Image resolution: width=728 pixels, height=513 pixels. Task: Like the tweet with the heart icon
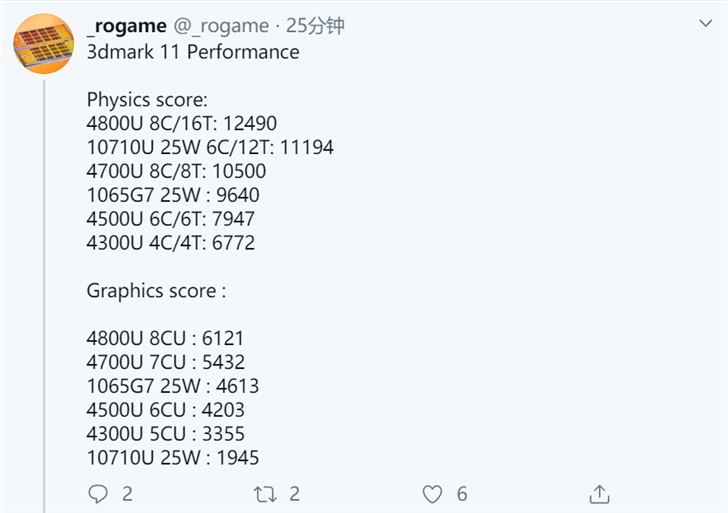coord(432,493)
